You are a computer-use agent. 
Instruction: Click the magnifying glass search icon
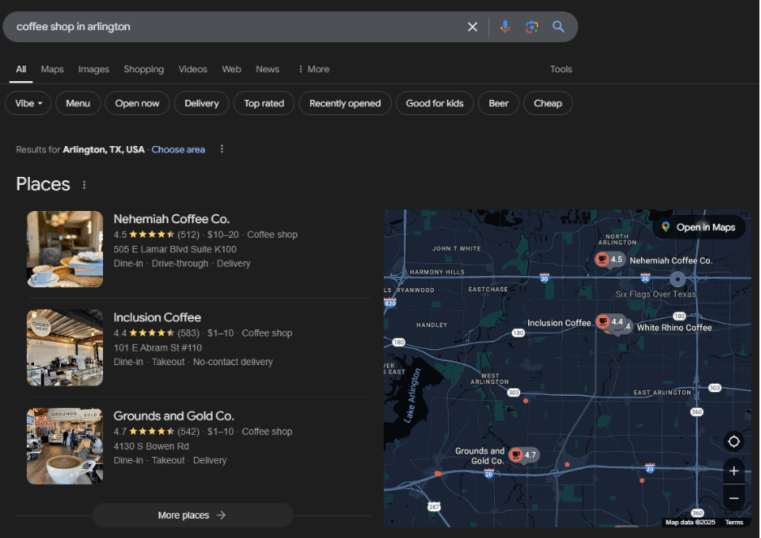click(x=558, y=27)
